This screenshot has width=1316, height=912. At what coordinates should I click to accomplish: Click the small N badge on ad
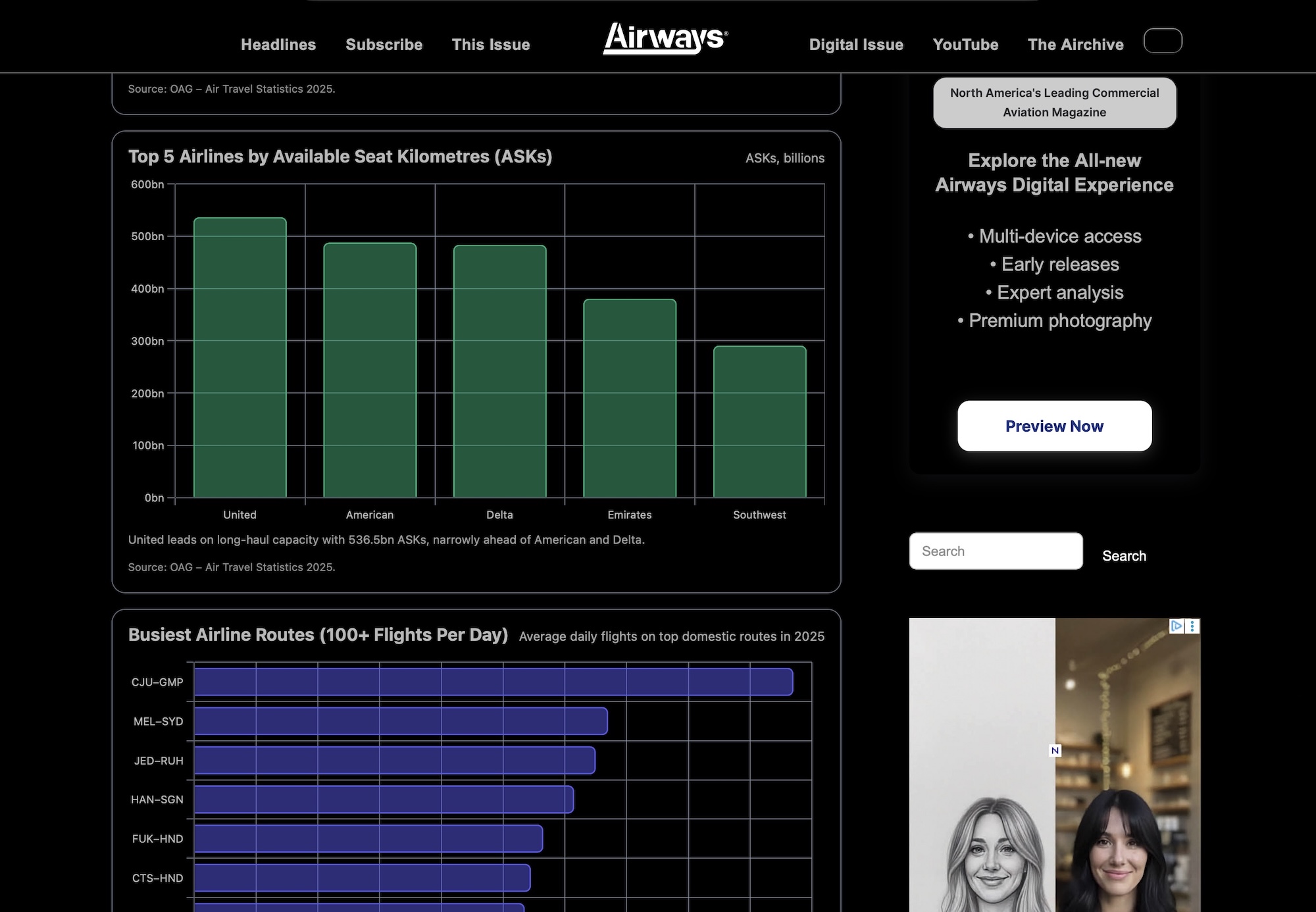pyautogui.click(x=1055, y=751)
